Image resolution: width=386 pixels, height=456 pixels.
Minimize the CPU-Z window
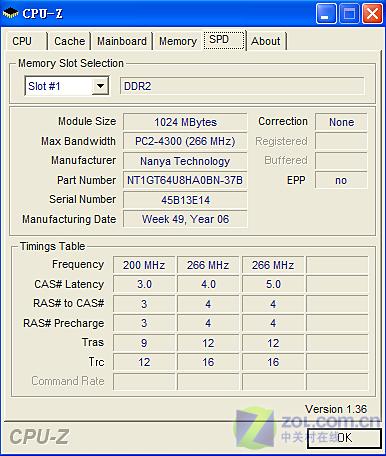326,14
